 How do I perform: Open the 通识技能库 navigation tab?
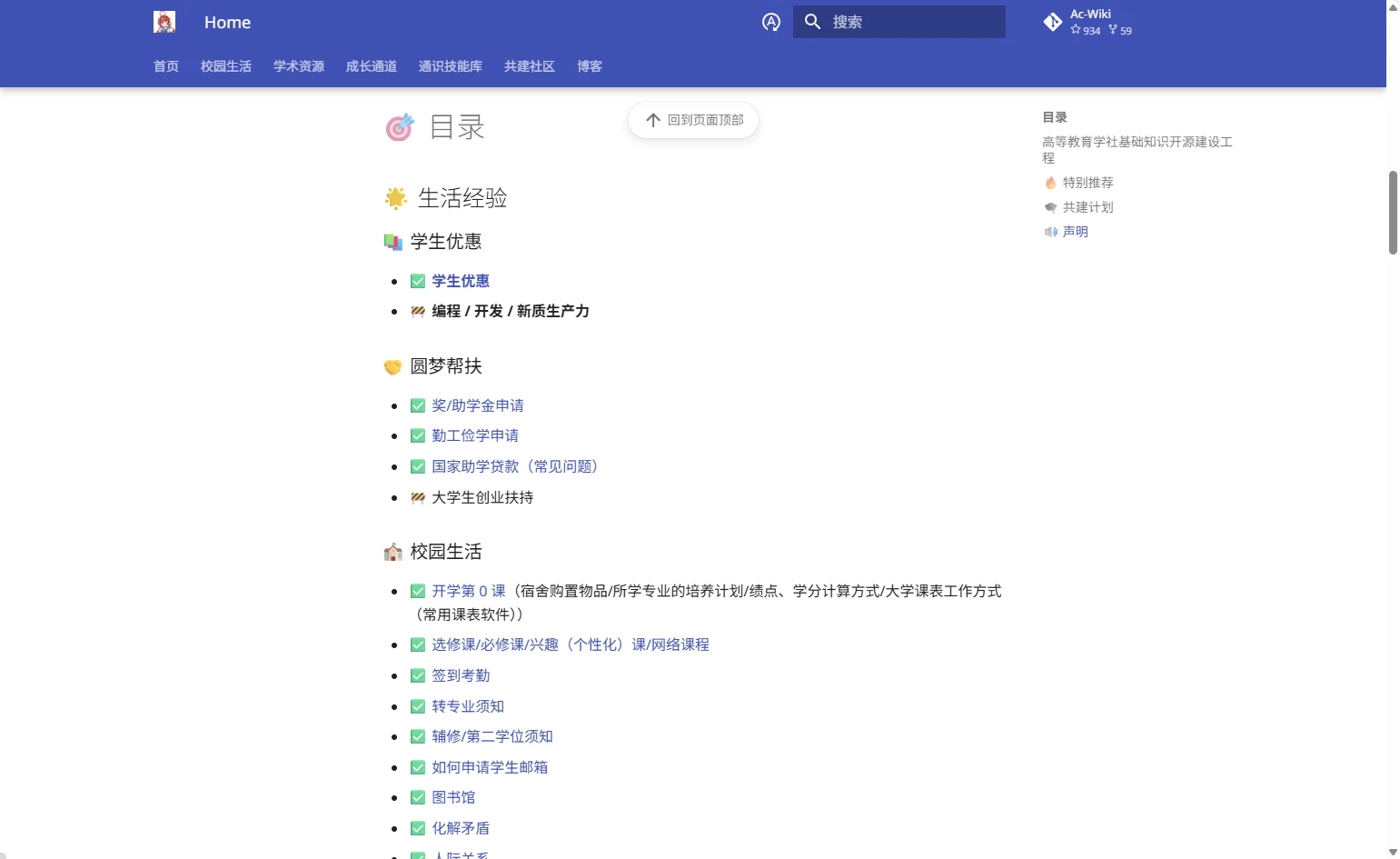[x=451, y=66]
